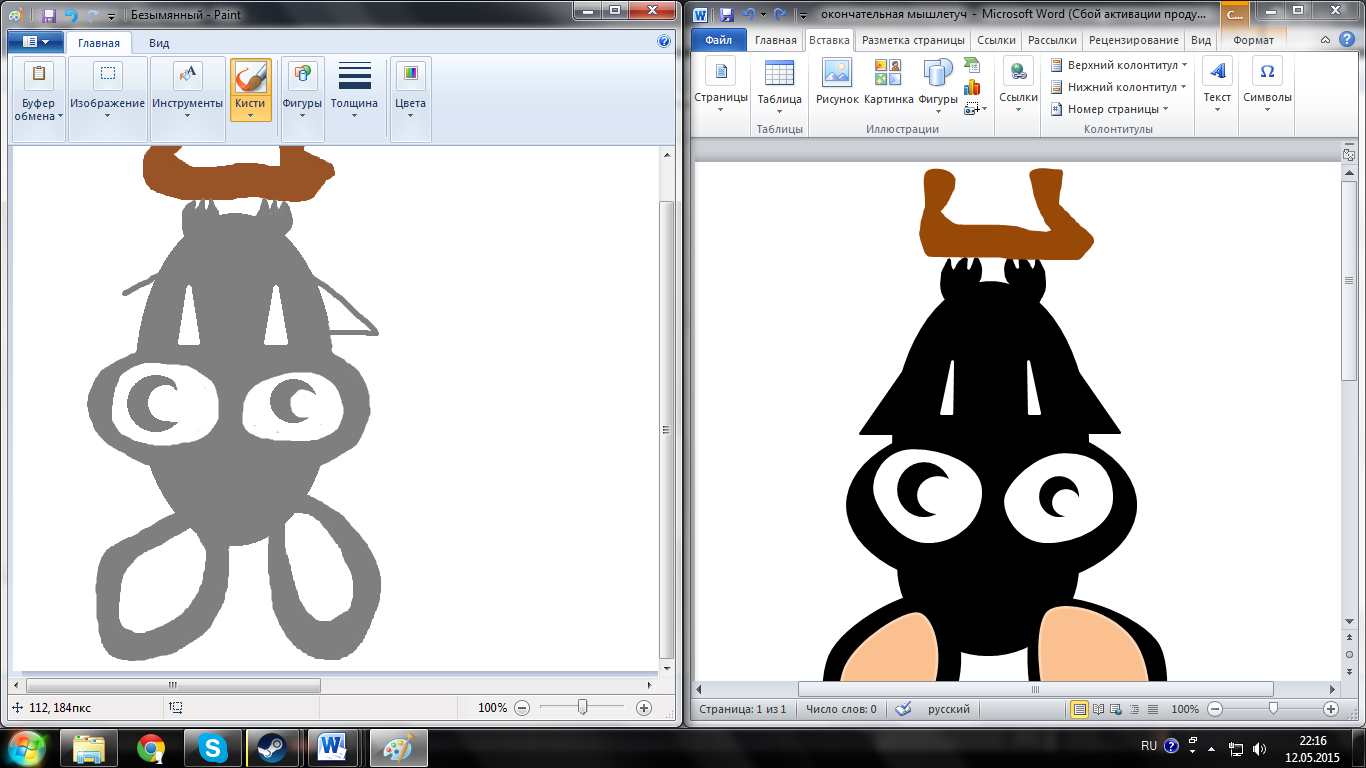
Task: Switch to Ссылки tab in Word
Action: 996,40
